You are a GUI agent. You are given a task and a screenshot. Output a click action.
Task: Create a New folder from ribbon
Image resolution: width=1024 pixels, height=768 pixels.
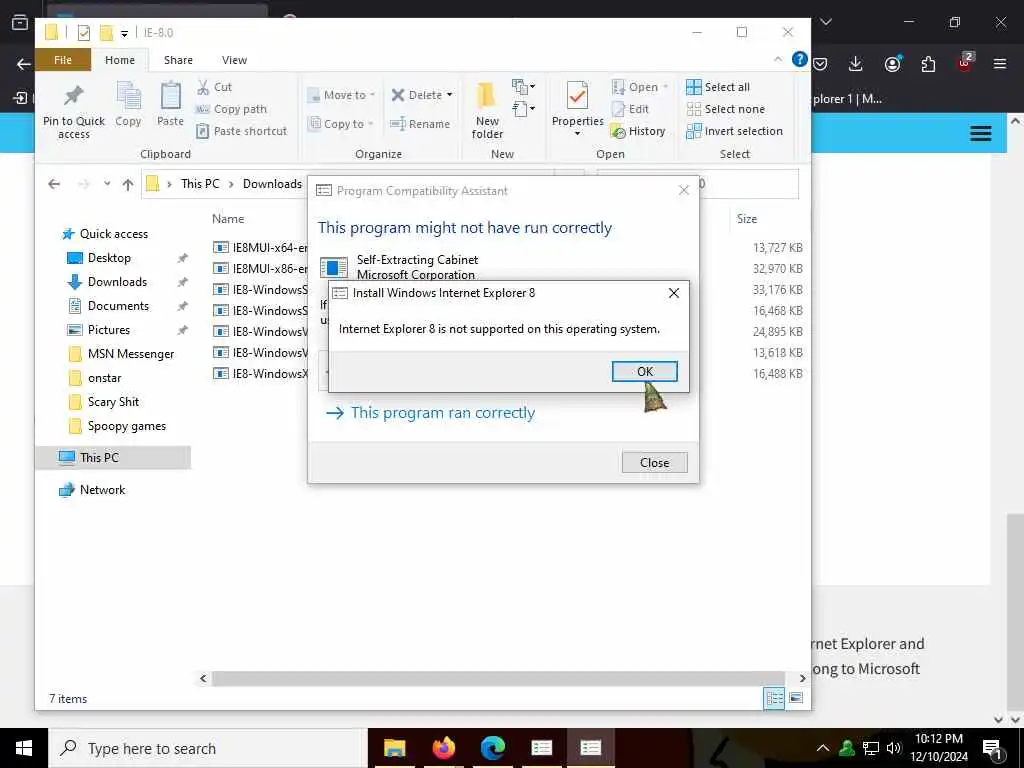[487, 110]
